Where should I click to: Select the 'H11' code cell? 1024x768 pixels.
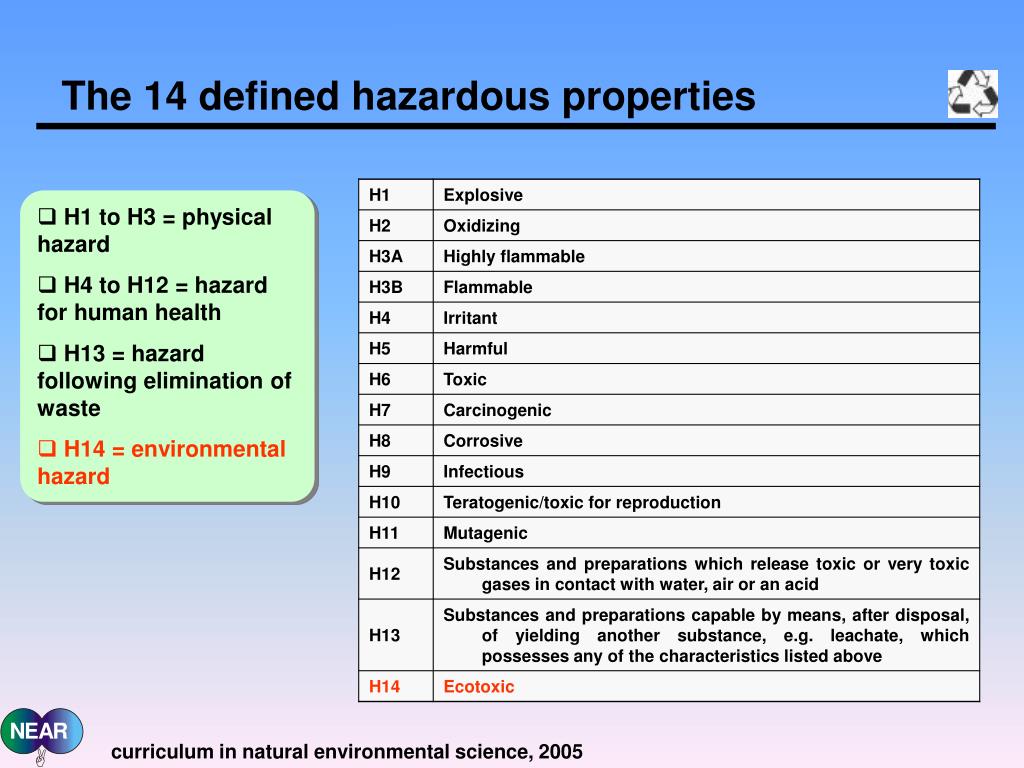tap(396, 532)
